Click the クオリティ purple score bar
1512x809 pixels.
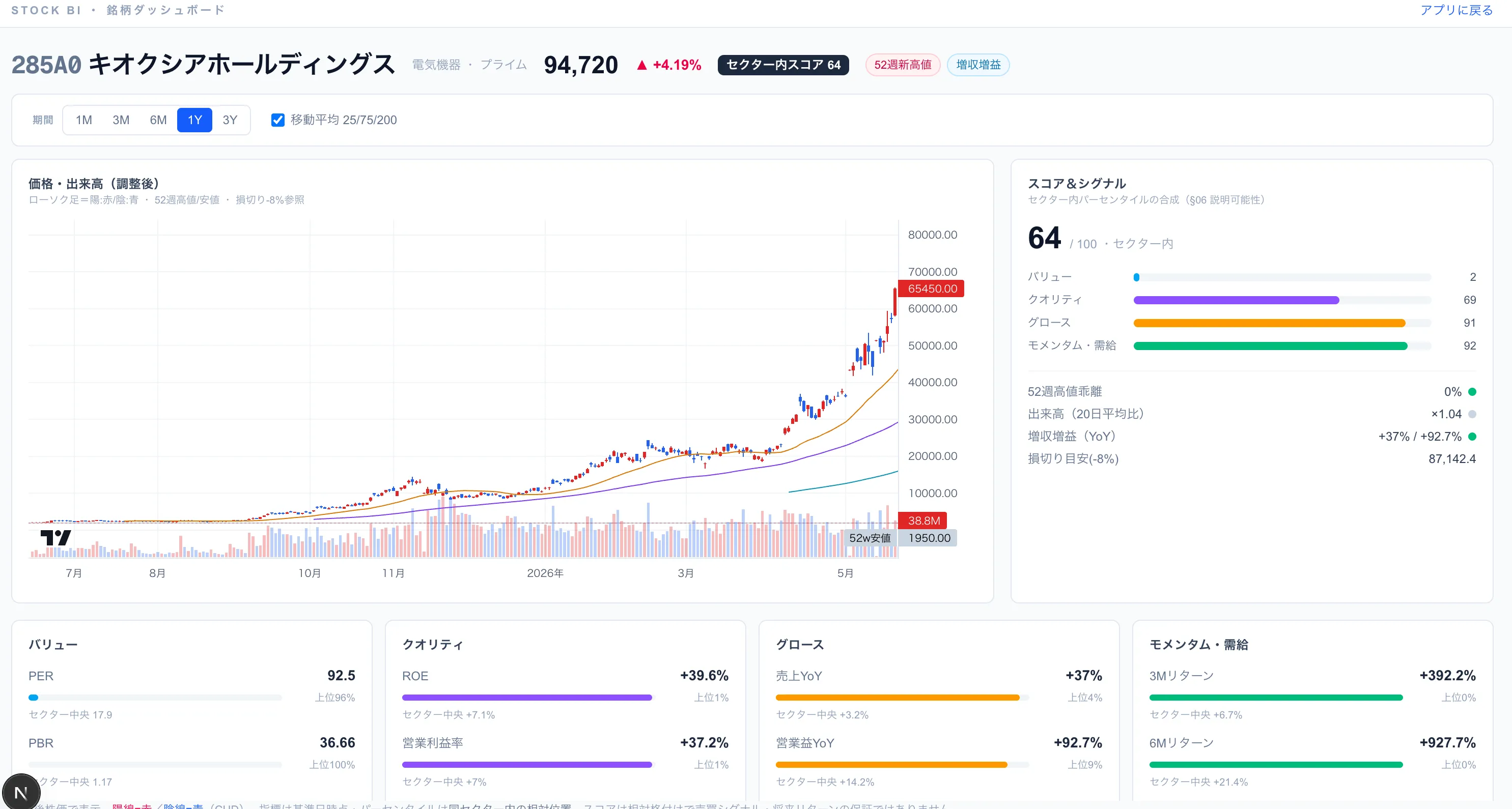[1282, 300]
